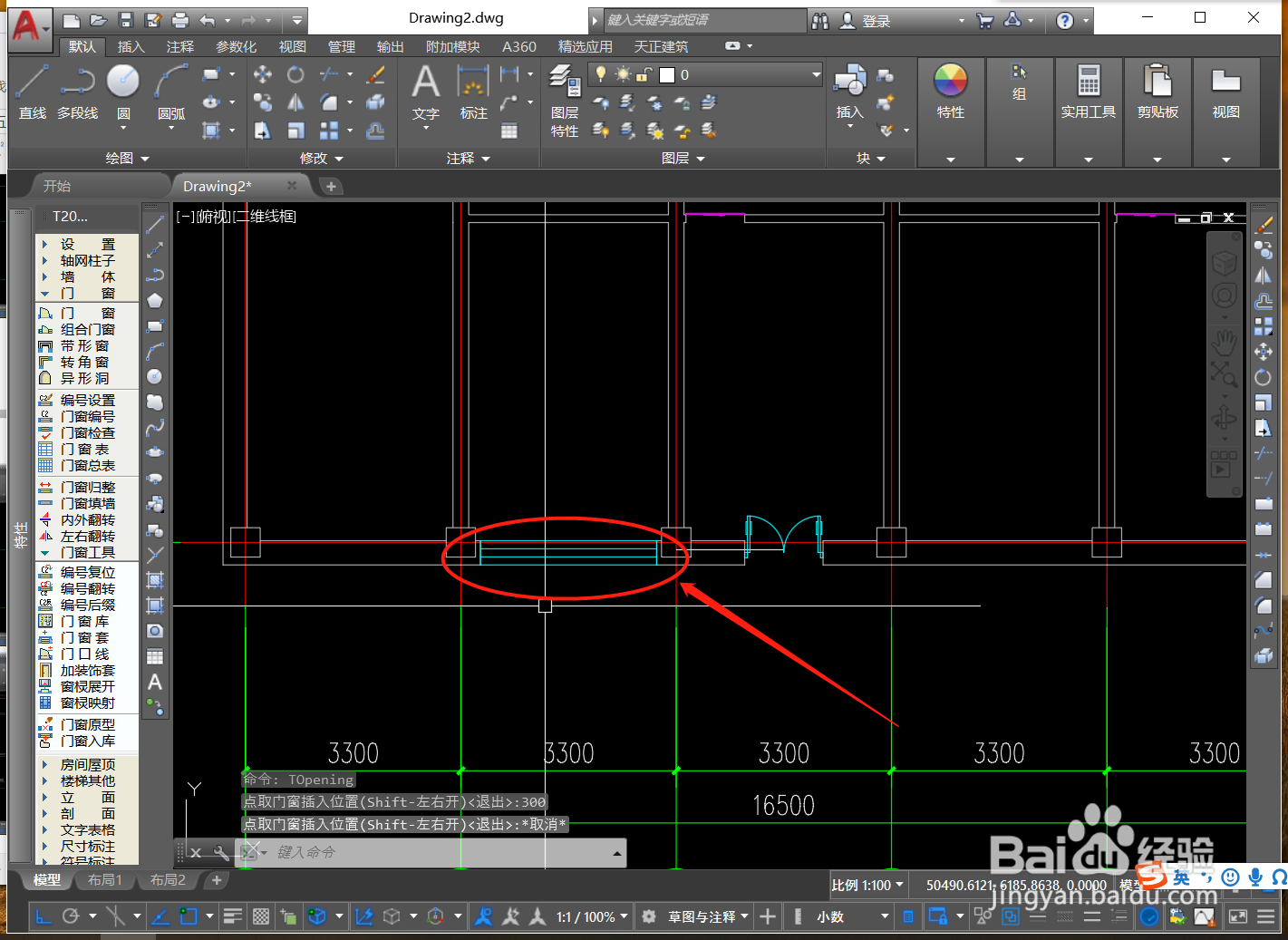The width and height of the screenshot is (1288, 940).
Task: Open the 小数 units dropdown
Action: point(853,916)
